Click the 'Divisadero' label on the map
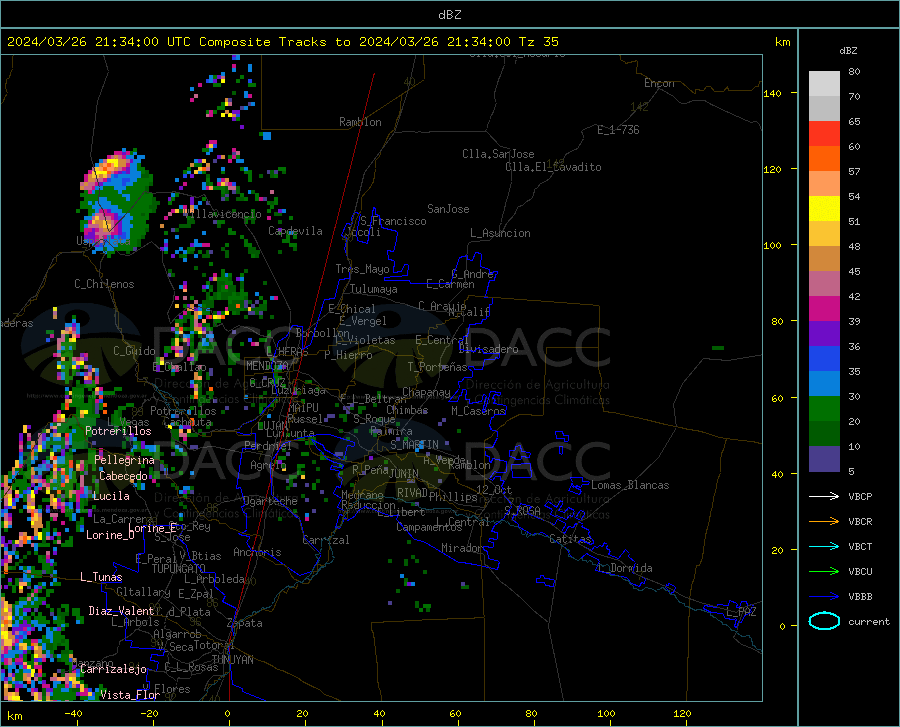 [x=488, y=349]
